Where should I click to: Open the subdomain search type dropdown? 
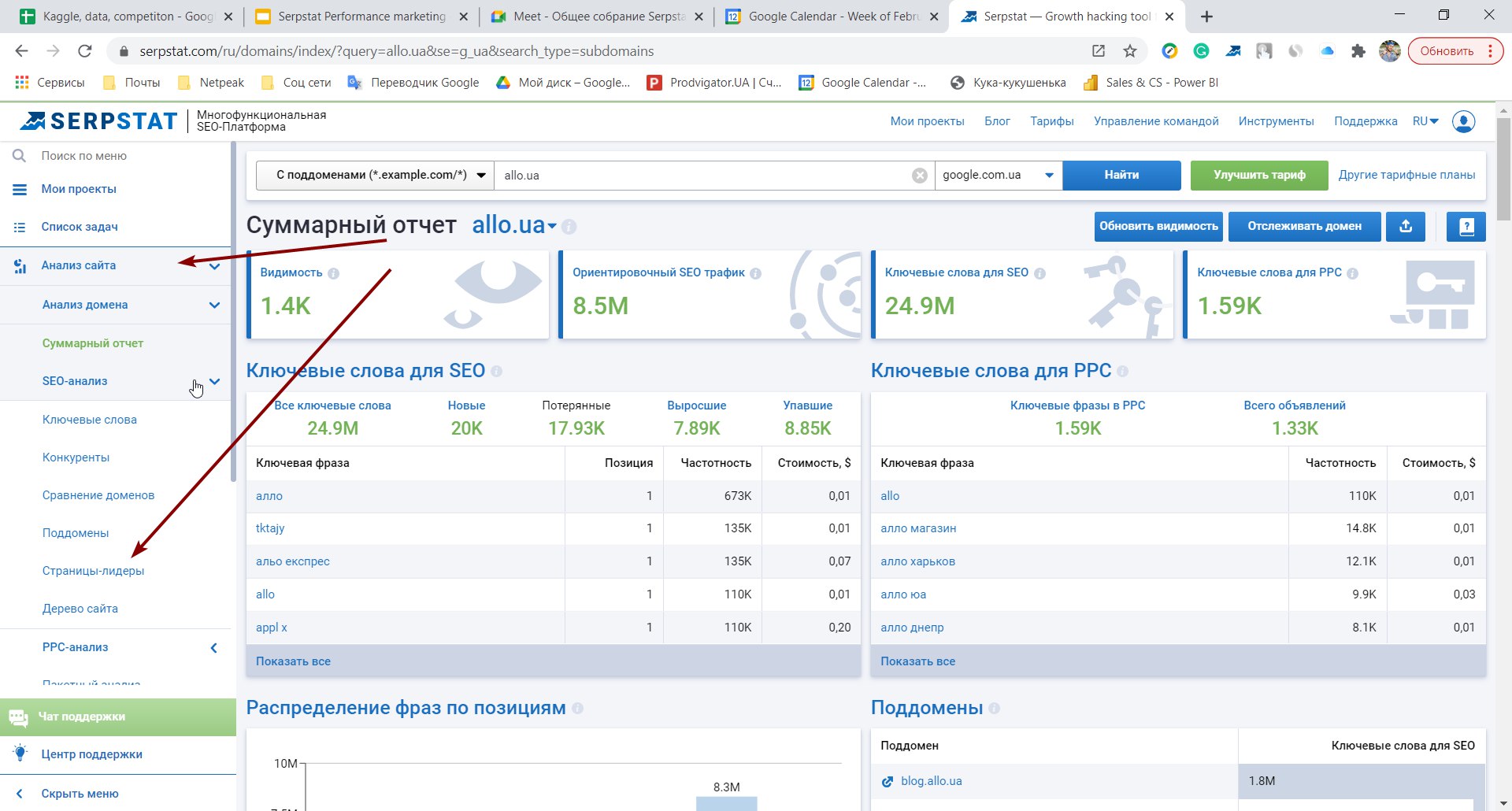pyautogui.click(x=375, y=176)
